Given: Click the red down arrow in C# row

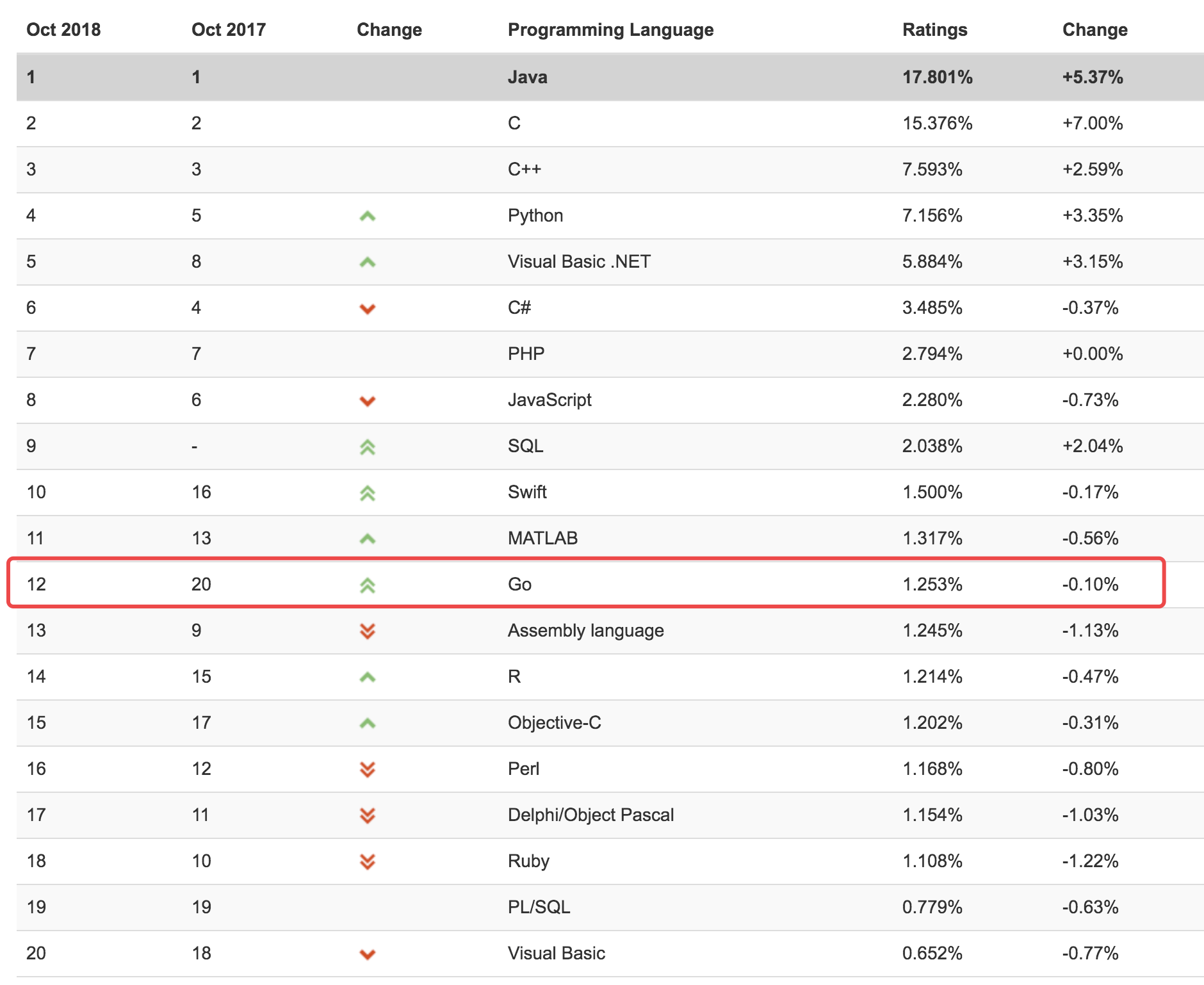Looking at the screenshot, I should pos(367,309).
